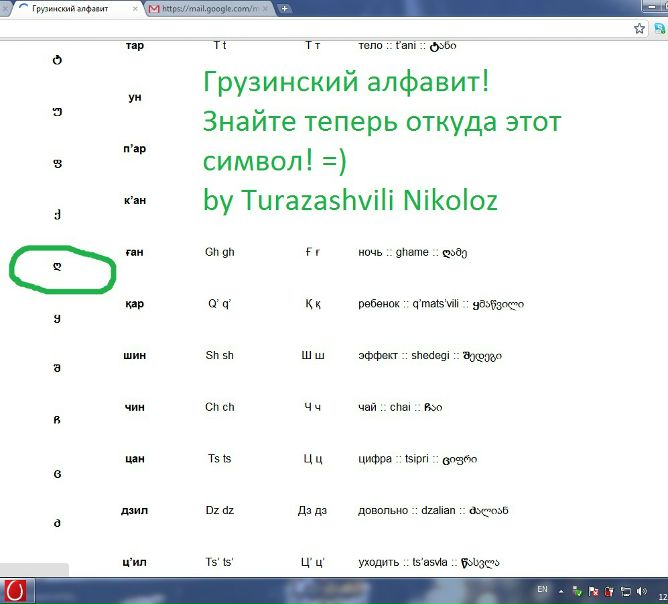Show hidden system tray icons
This screenshot has width=668, height=604.
click(562, 590)
